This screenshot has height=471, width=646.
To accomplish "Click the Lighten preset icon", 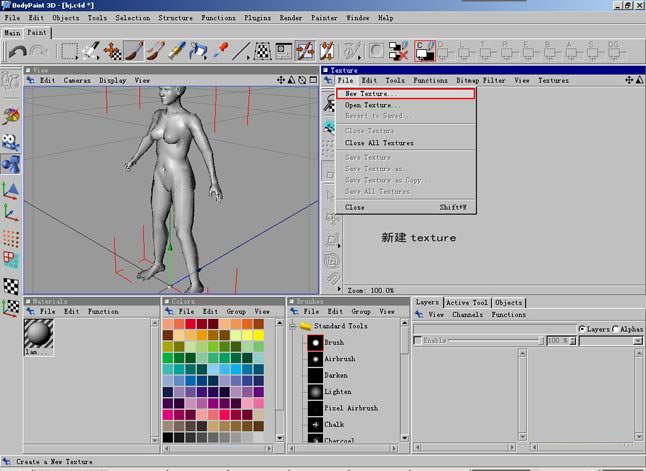I will pyautogui.click(x=316, y=392).
